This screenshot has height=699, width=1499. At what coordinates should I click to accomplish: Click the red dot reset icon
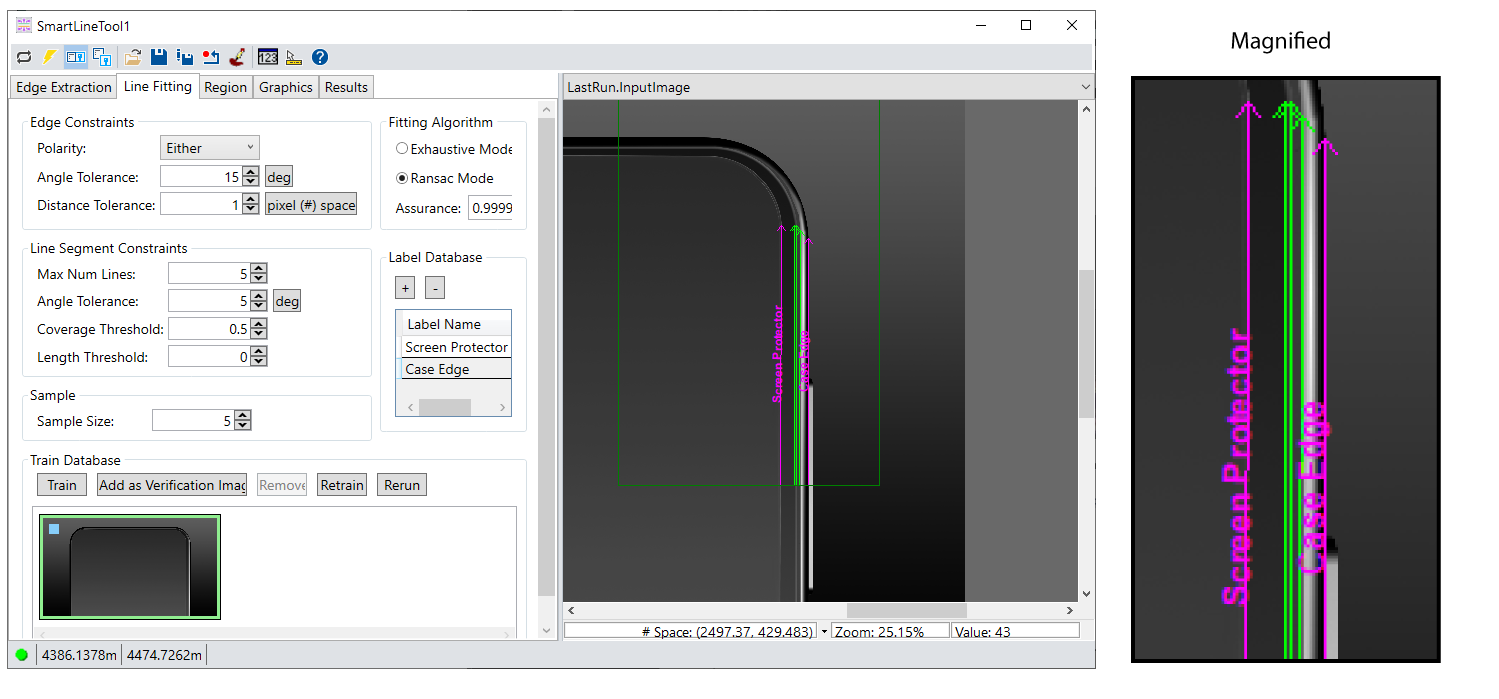tap(211, 57)
